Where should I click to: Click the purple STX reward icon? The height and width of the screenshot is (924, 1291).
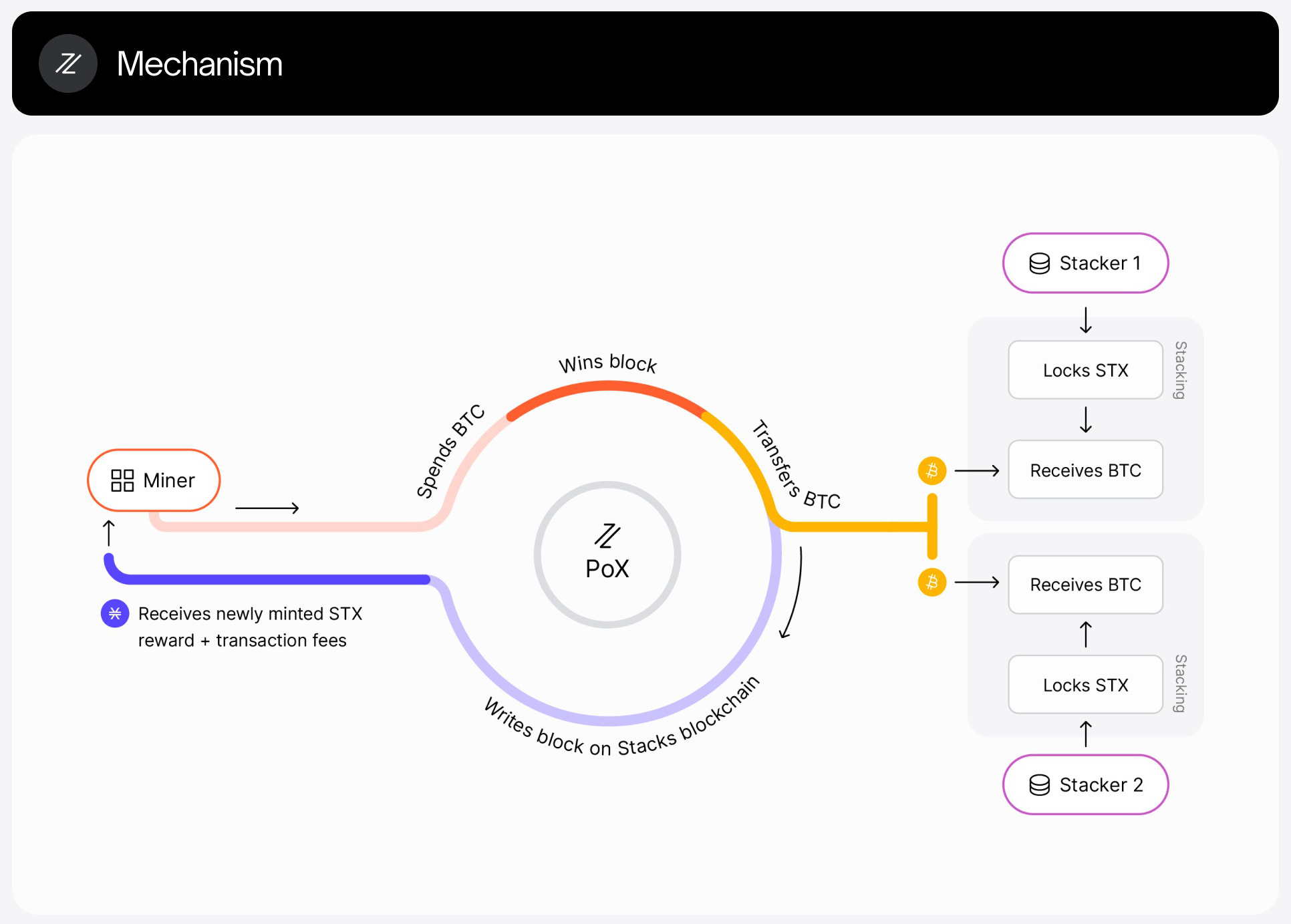pyautogui.click(x=115, y=613)
